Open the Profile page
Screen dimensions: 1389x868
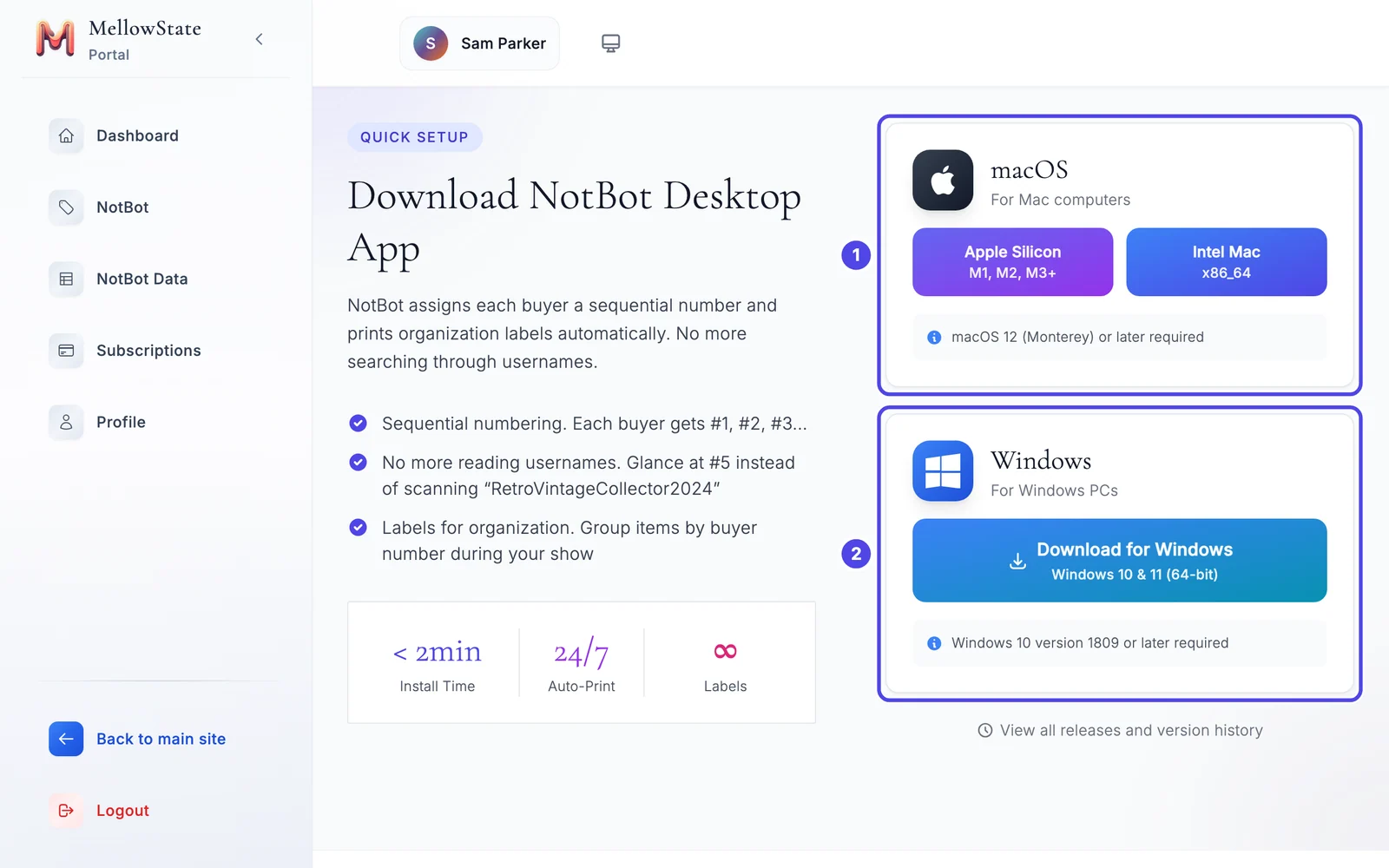[121, 423]
